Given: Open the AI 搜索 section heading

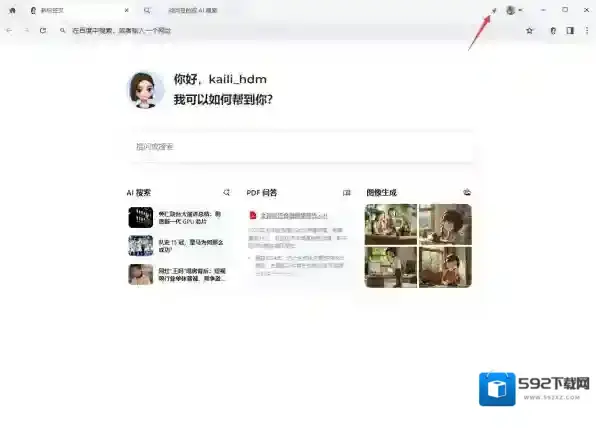Looking at the screenshot, I should click(139, 193).
